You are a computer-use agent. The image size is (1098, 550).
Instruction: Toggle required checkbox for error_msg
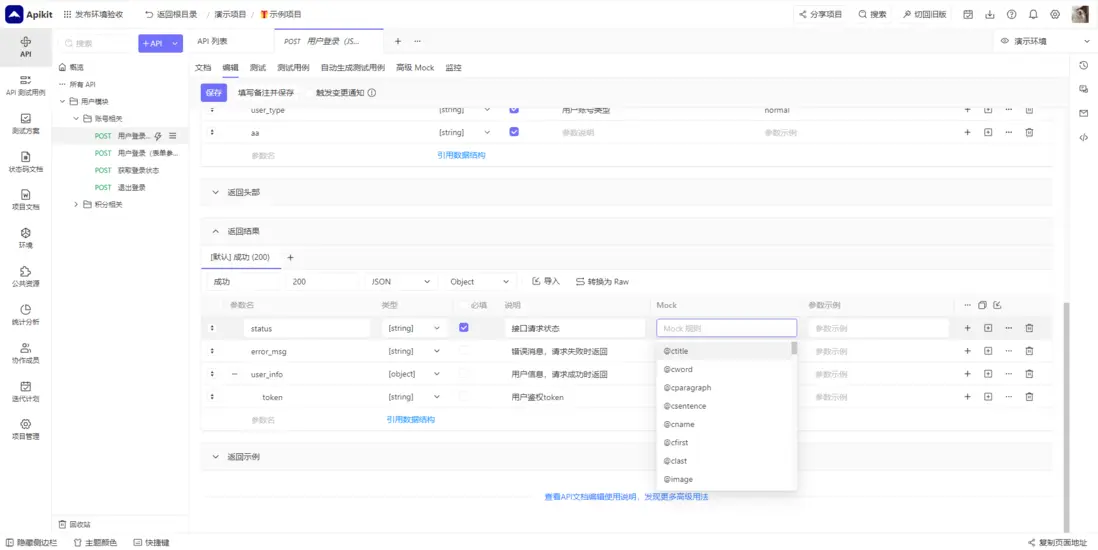pos(464,351)
